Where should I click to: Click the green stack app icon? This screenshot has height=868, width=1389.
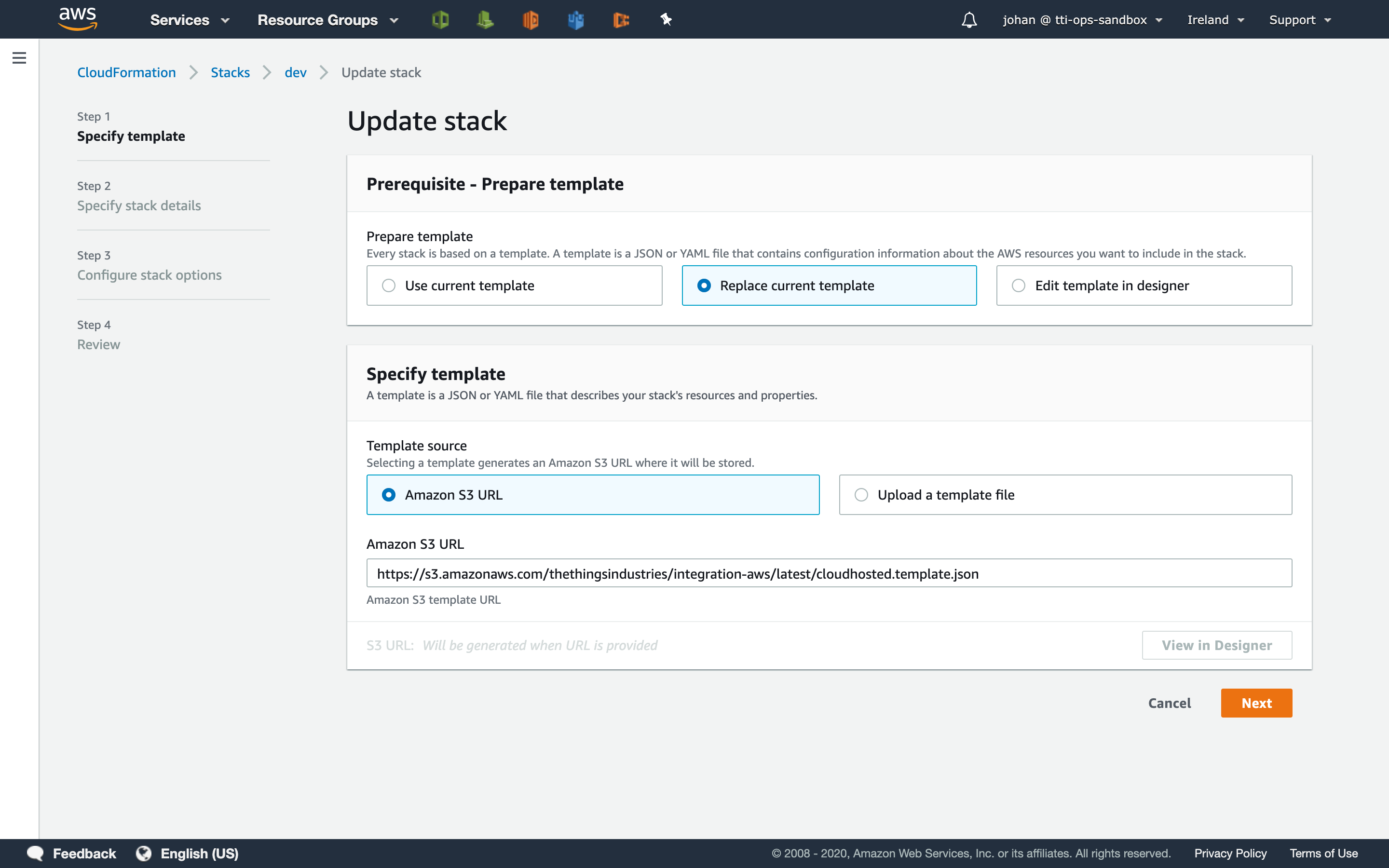tap(484, 19)
